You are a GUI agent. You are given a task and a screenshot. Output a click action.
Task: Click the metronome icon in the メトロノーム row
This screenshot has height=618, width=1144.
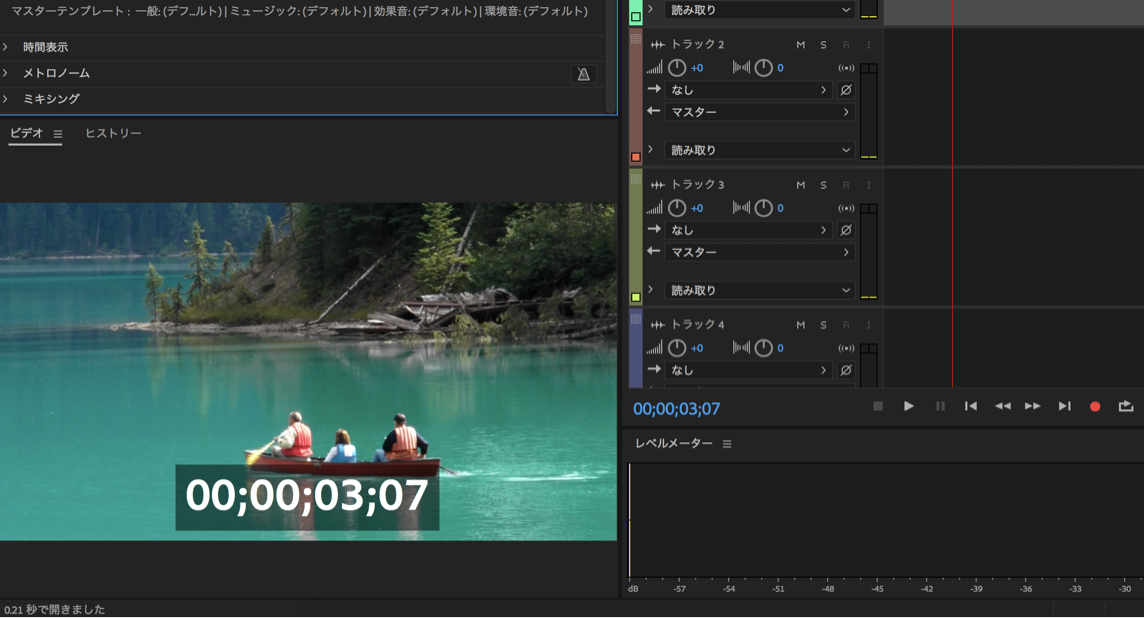tap(583, 73)
